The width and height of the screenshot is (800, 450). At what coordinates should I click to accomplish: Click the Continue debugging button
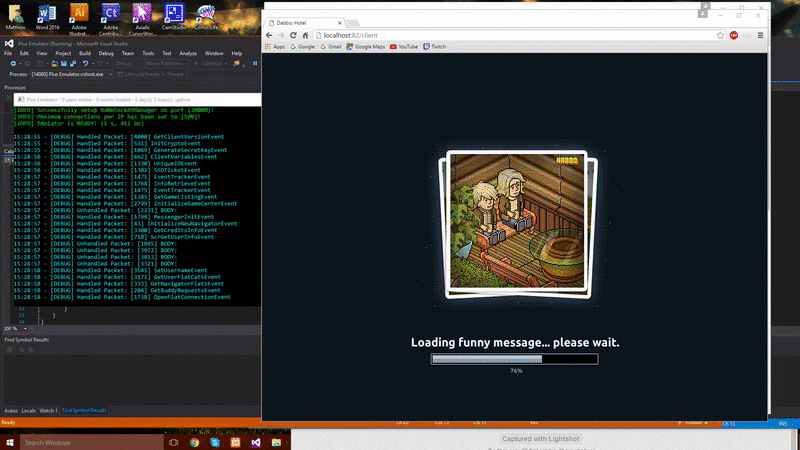(208, 64)
